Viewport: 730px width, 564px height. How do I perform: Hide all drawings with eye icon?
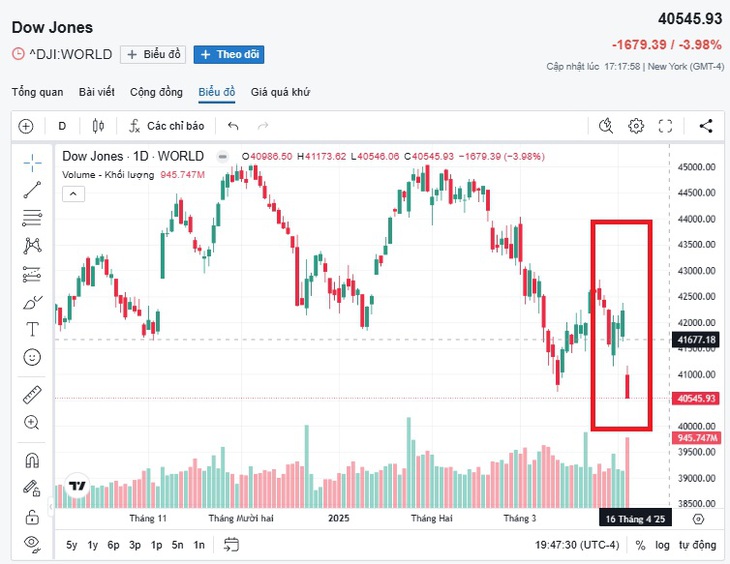32,544
